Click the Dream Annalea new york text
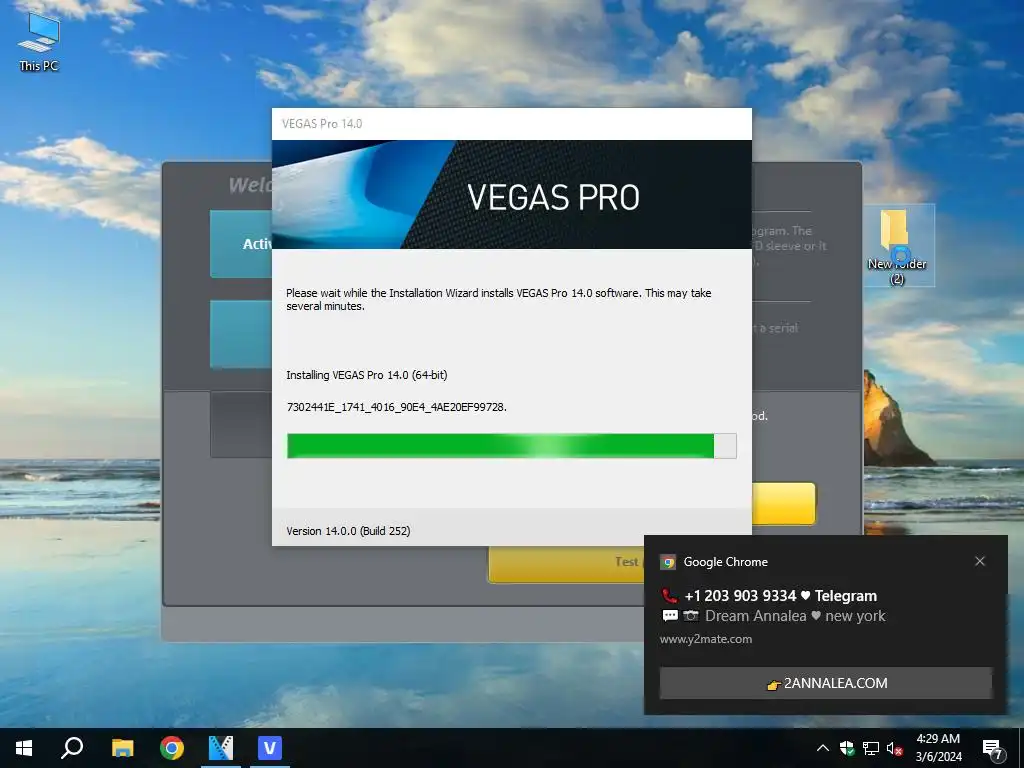 point(795,616)
